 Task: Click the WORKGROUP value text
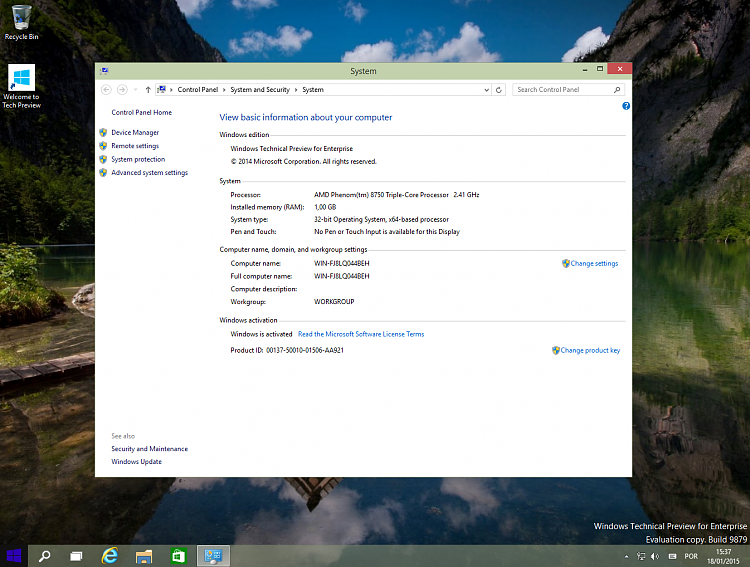(334, 302)
